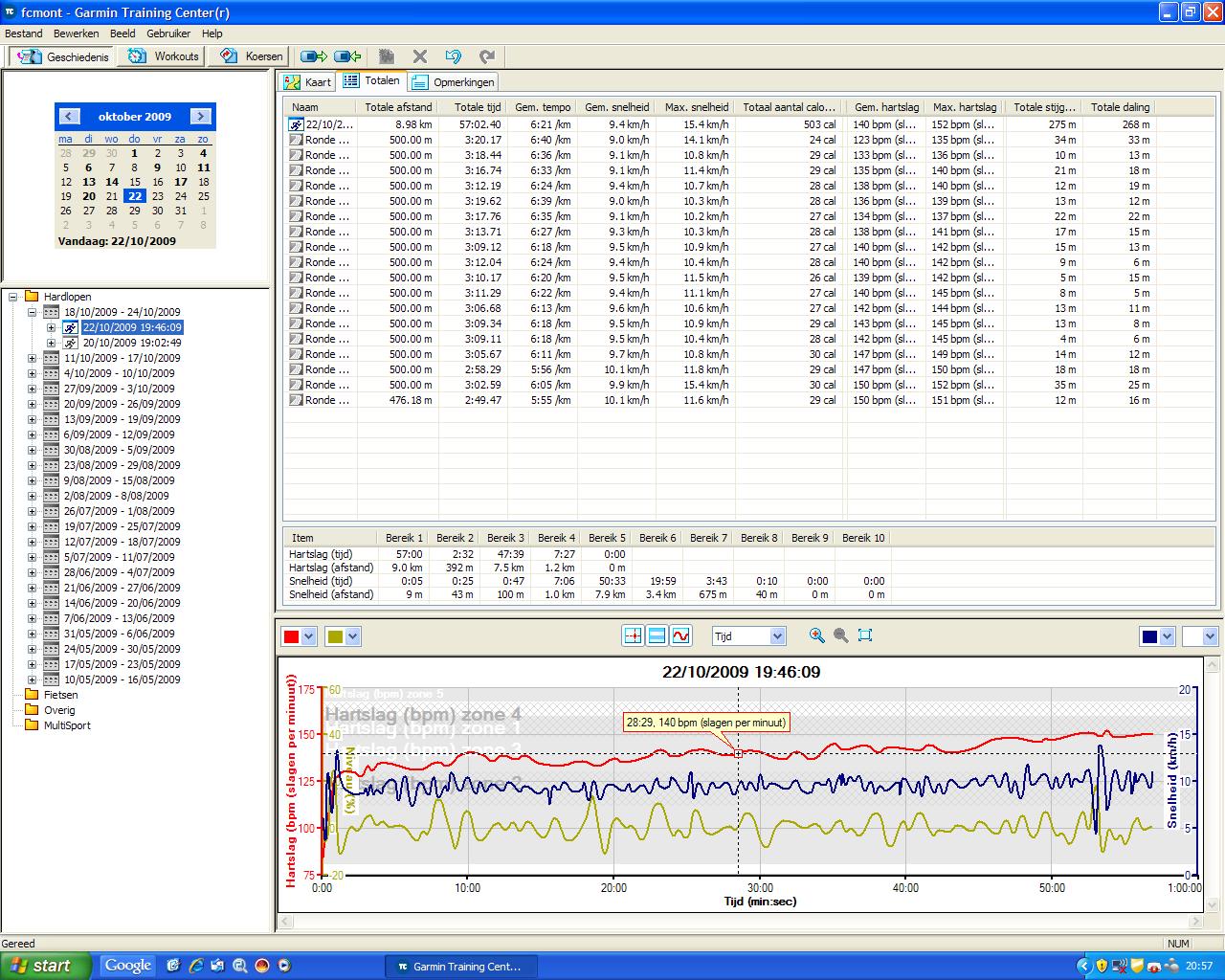Expand the 20/10/2009 19:02:49 activity node
This screenshot has width=1225, height=980.
pos(52,343)
